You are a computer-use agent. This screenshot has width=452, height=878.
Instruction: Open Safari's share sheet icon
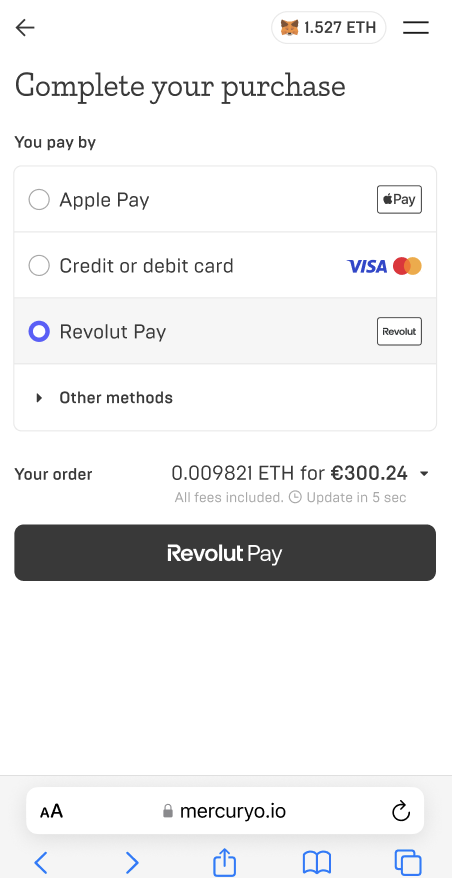(x=225, y=862)
